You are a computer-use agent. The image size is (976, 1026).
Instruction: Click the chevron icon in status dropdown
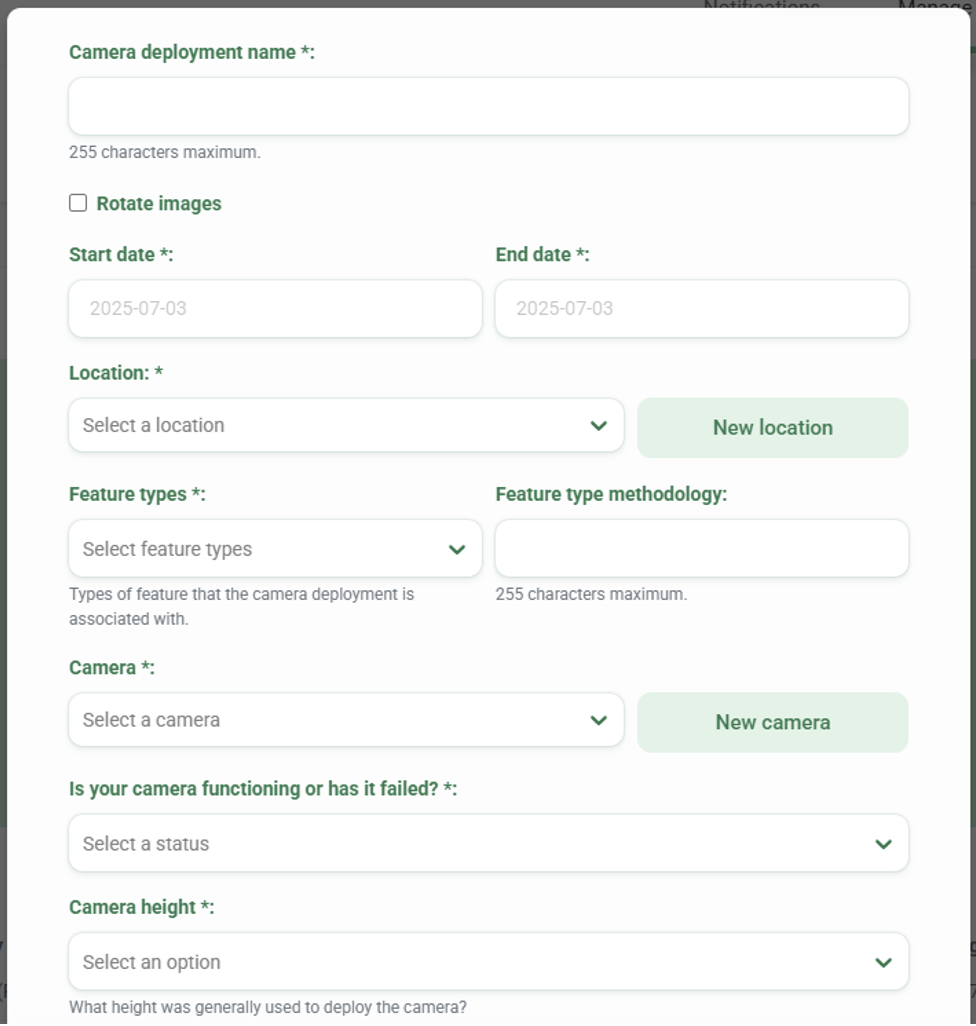[883, 843]
